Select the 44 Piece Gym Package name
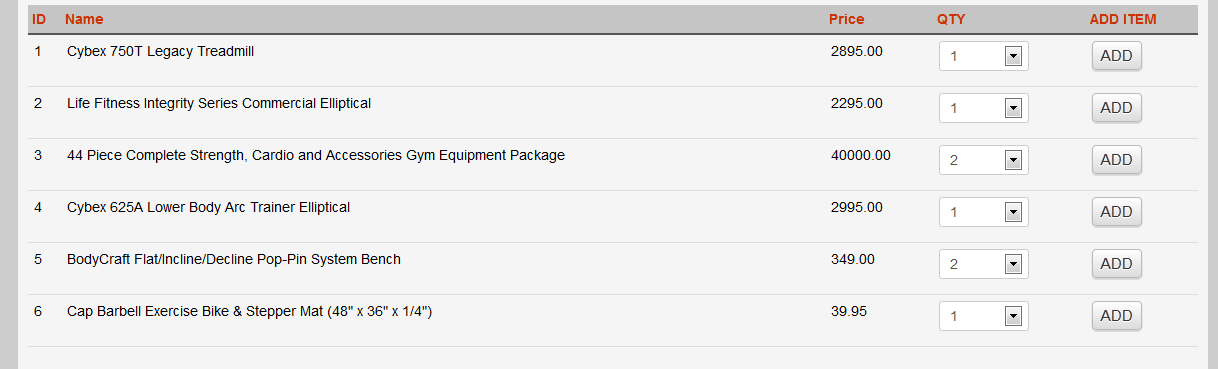 coord(316,155)
